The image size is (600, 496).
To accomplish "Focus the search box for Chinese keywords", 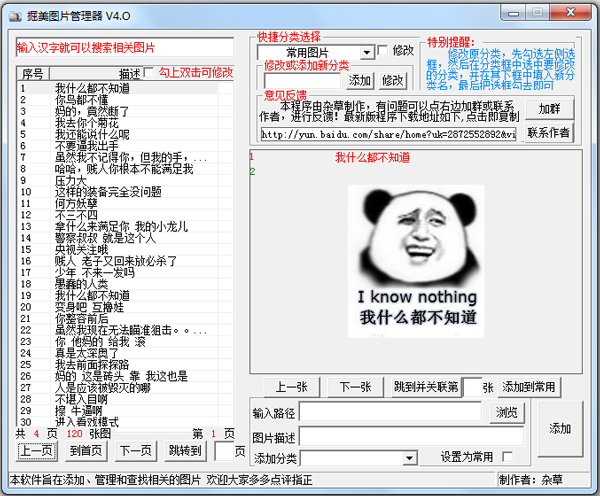I will coord(125,48).
